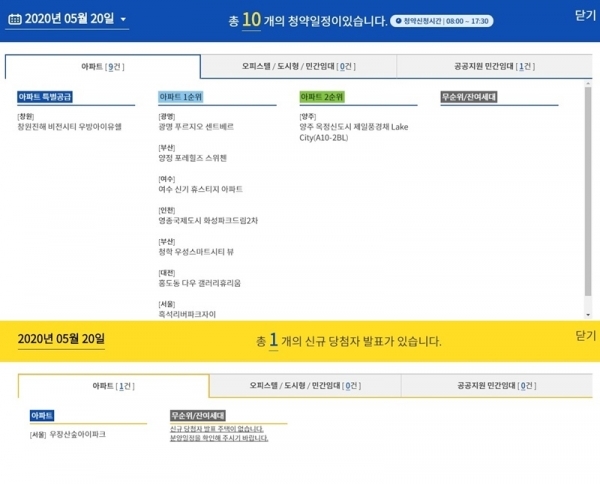Image resolution: width=600 pixels, height=484 pixels.
Task: Open 청학 우성스마트시티 뷰 listing
Action: (x=196, y=252)
